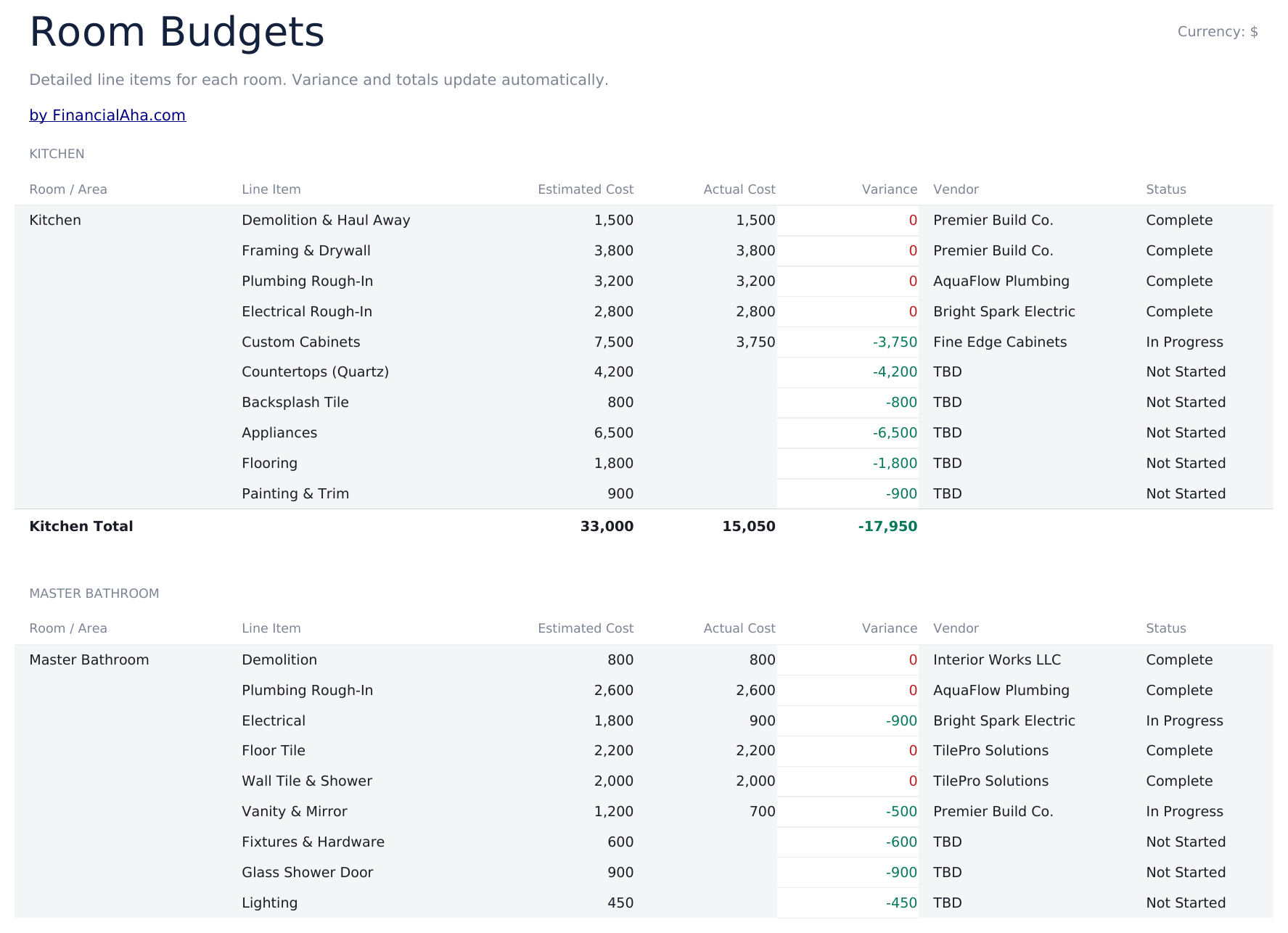
Task: Click Kitchen total actual 15,050
Action: click(749, 527)
